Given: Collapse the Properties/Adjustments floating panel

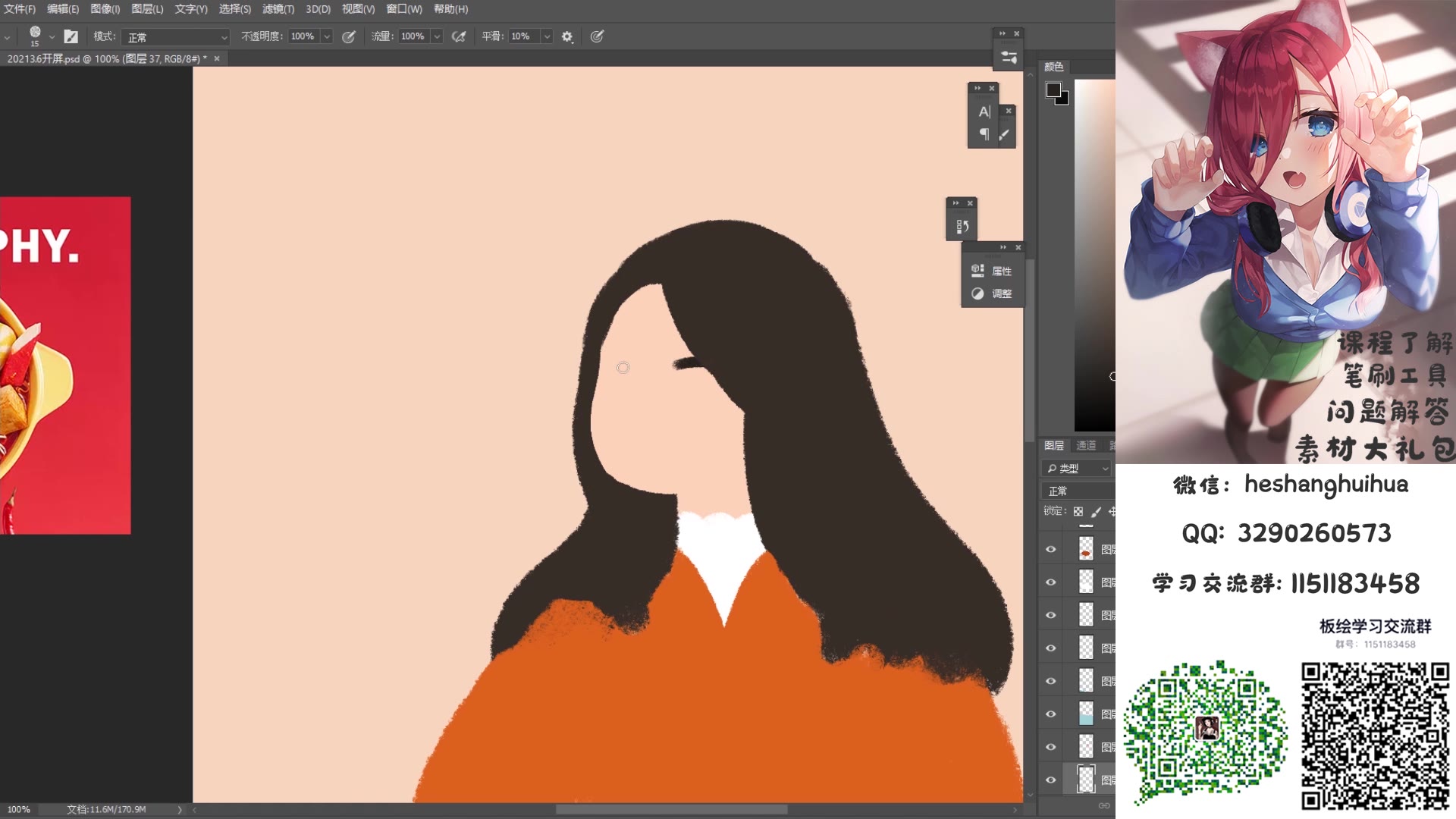Looking at the screenshot, I should pyautogui.click(x=1003, y=247).
